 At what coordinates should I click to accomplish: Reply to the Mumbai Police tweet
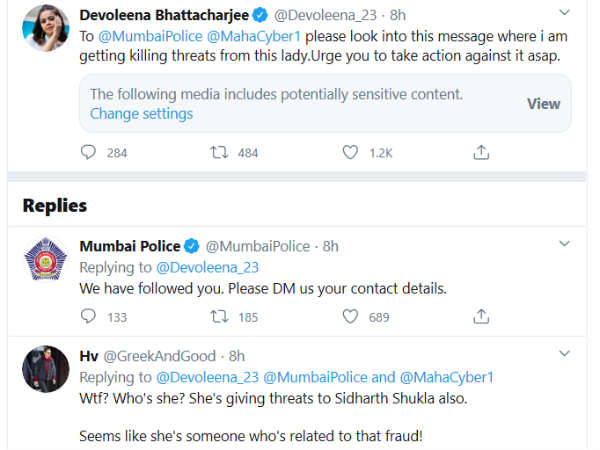click(88, 317)
